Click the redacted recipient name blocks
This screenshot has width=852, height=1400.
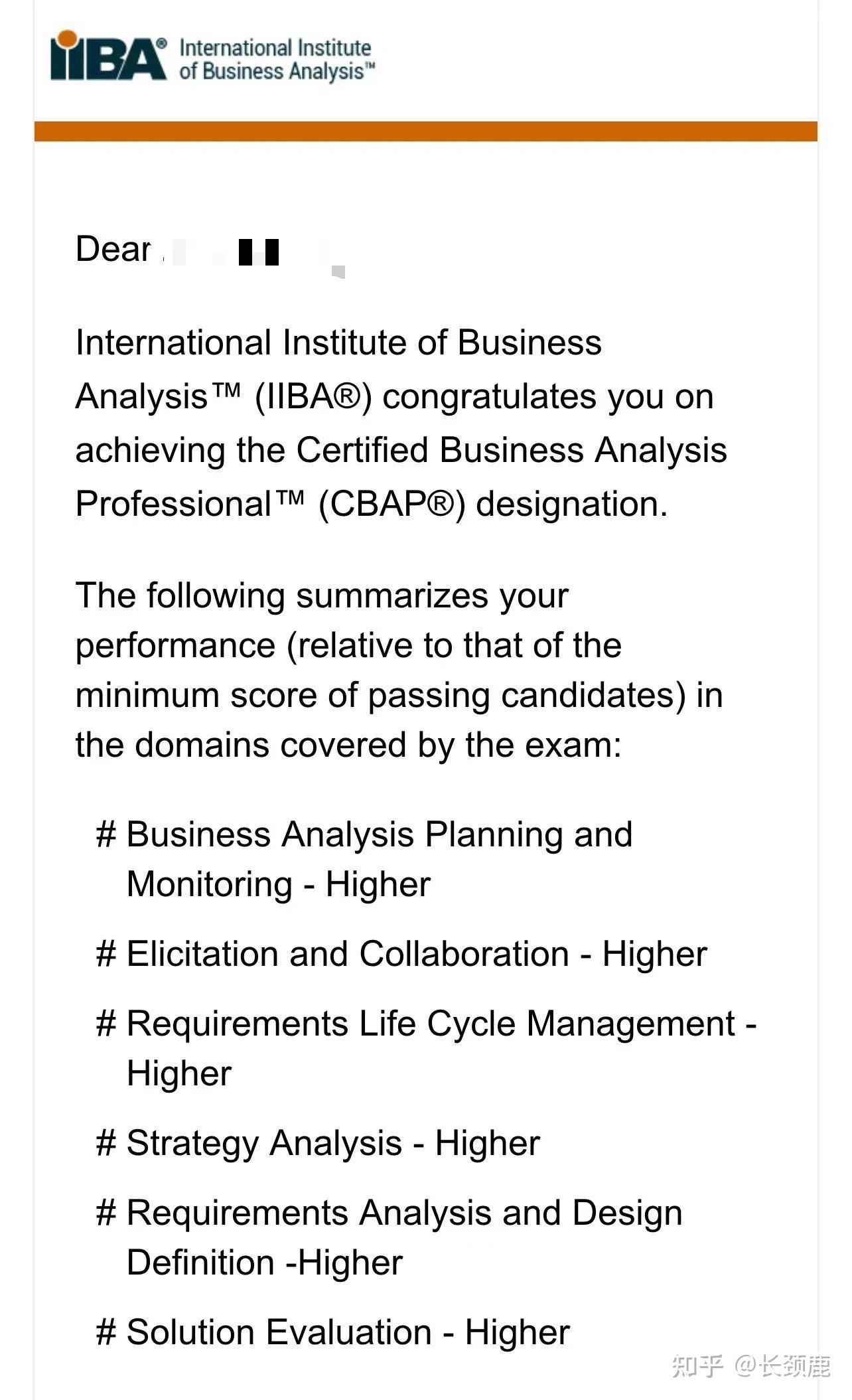259,252
